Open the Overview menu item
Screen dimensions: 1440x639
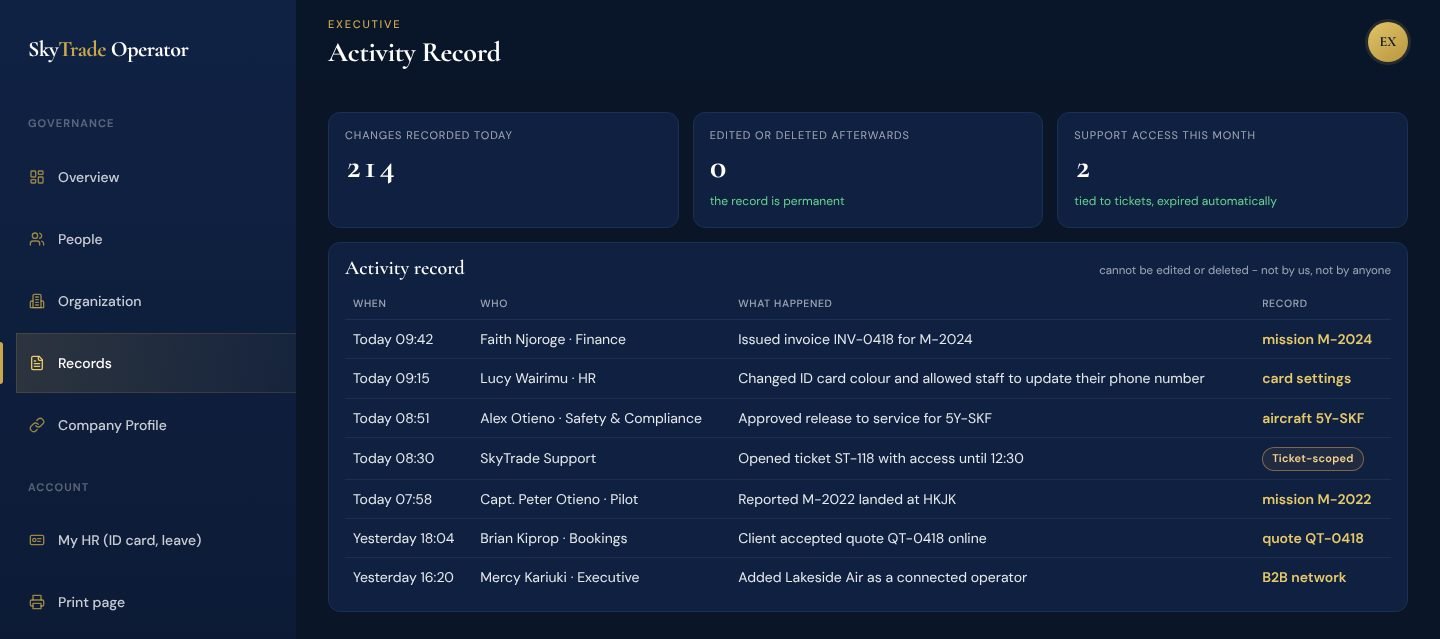156,177
